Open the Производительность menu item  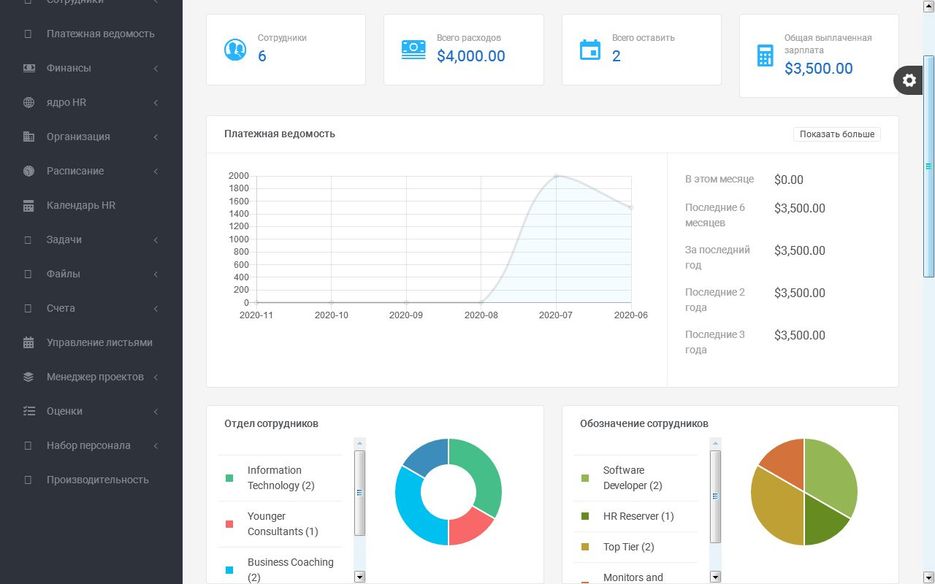click(x=97, y=480)
